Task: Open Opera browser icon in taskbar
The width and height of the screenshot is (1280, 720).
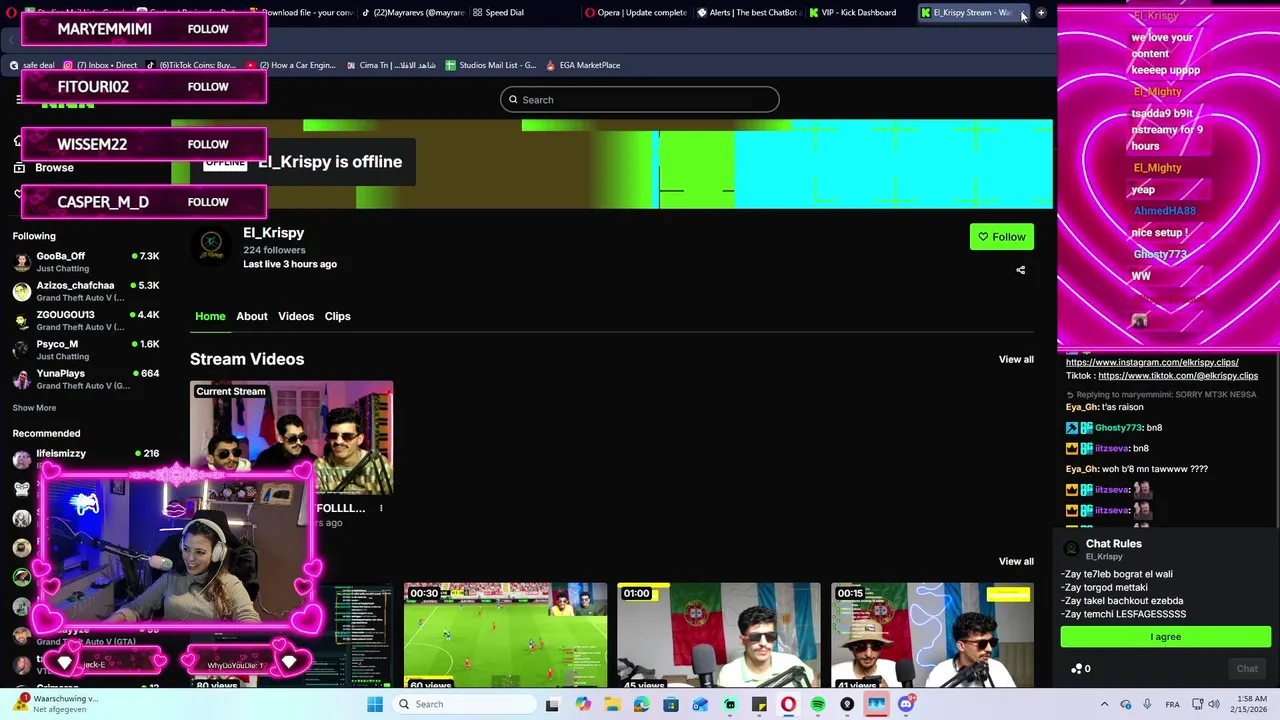Action: tap(788, 704)
